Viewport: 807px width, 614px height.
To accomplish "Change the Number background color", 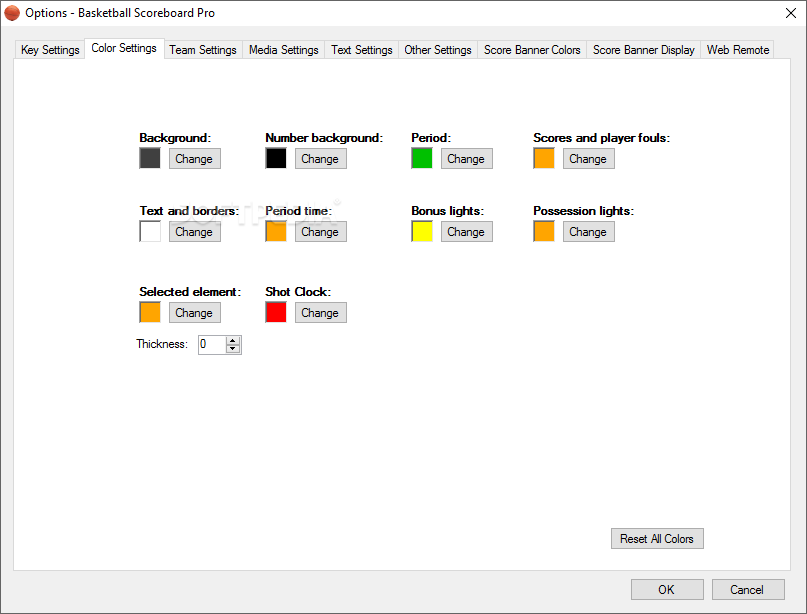I will tap(321, 159).
